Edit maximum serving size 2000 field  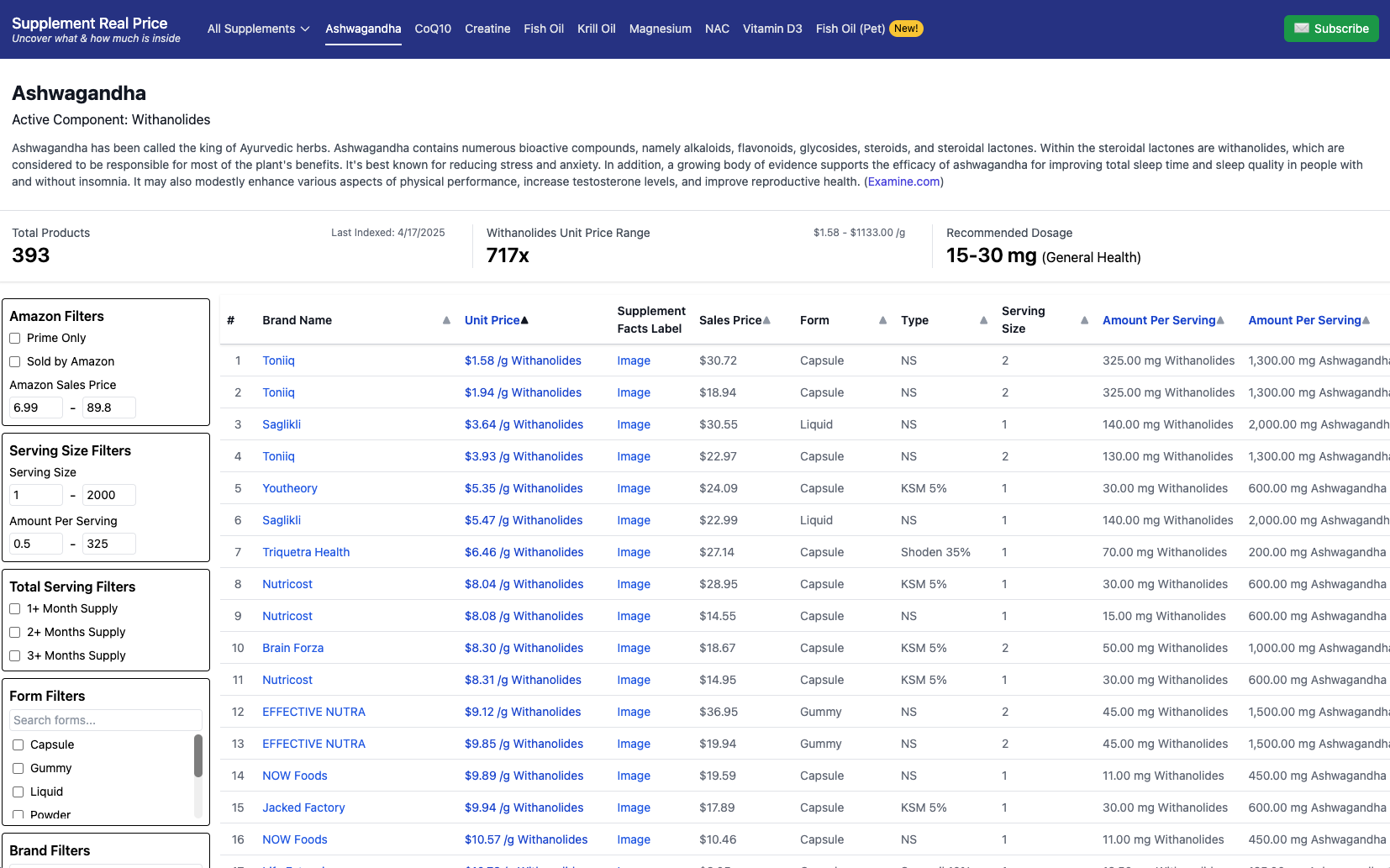tap(109, 495)
